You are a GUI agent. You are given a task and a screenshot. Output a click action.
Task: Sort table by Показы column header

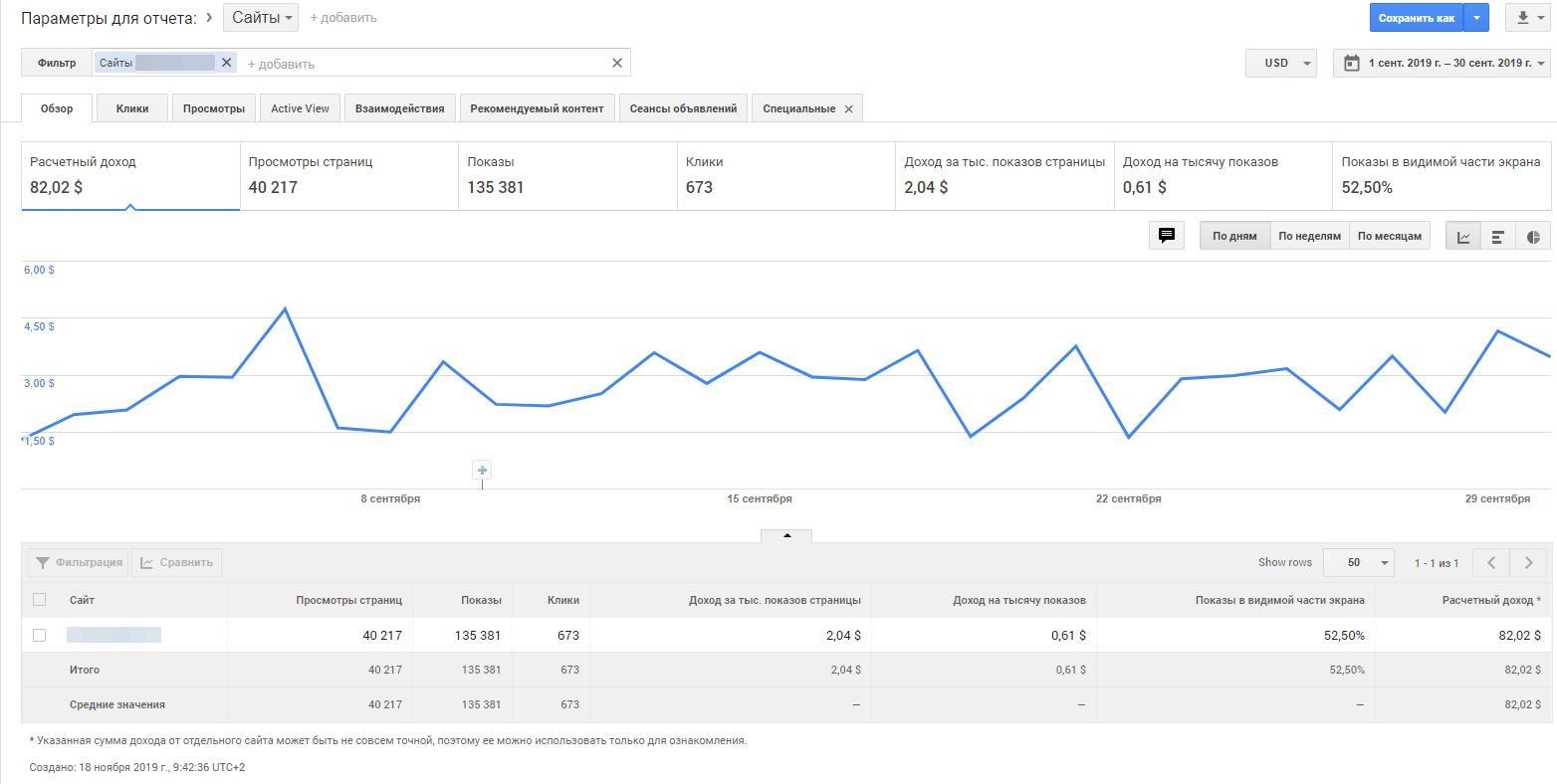coord(481,600)
